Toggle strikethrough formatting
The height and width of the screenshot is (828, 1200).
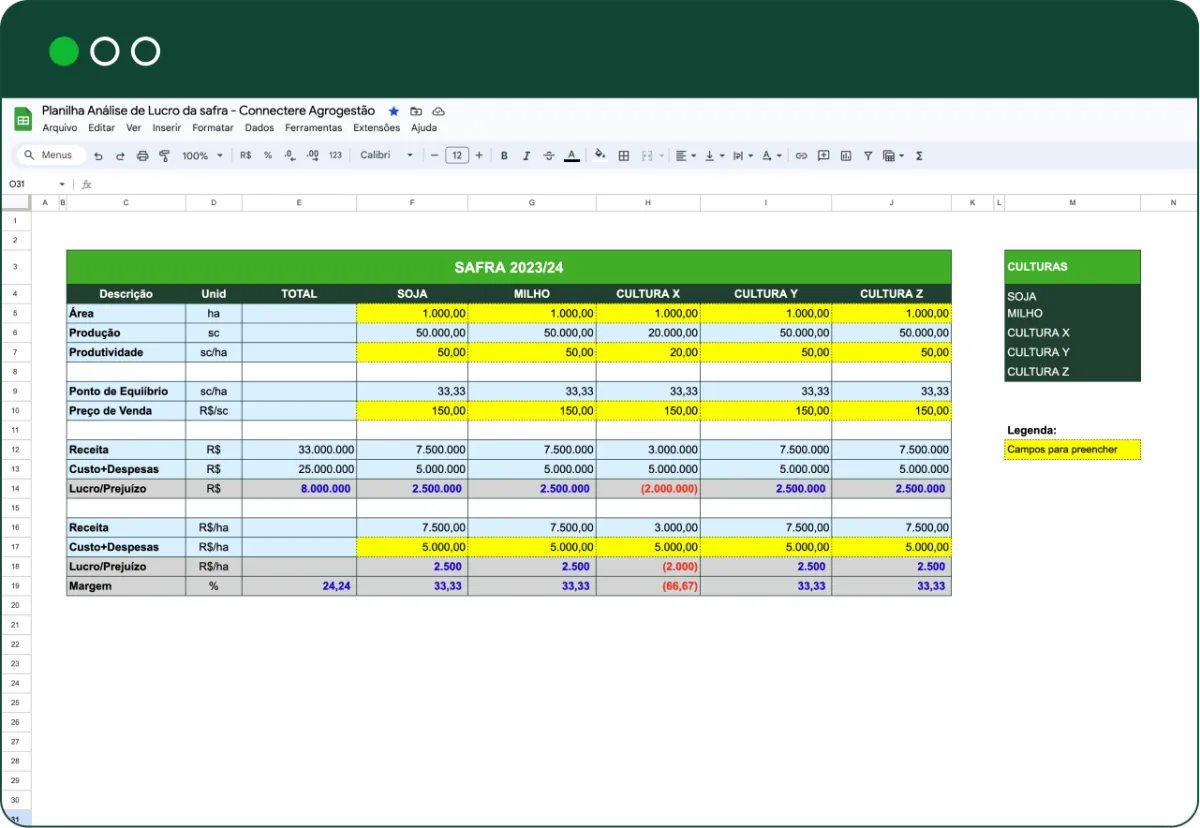[548, 156]
